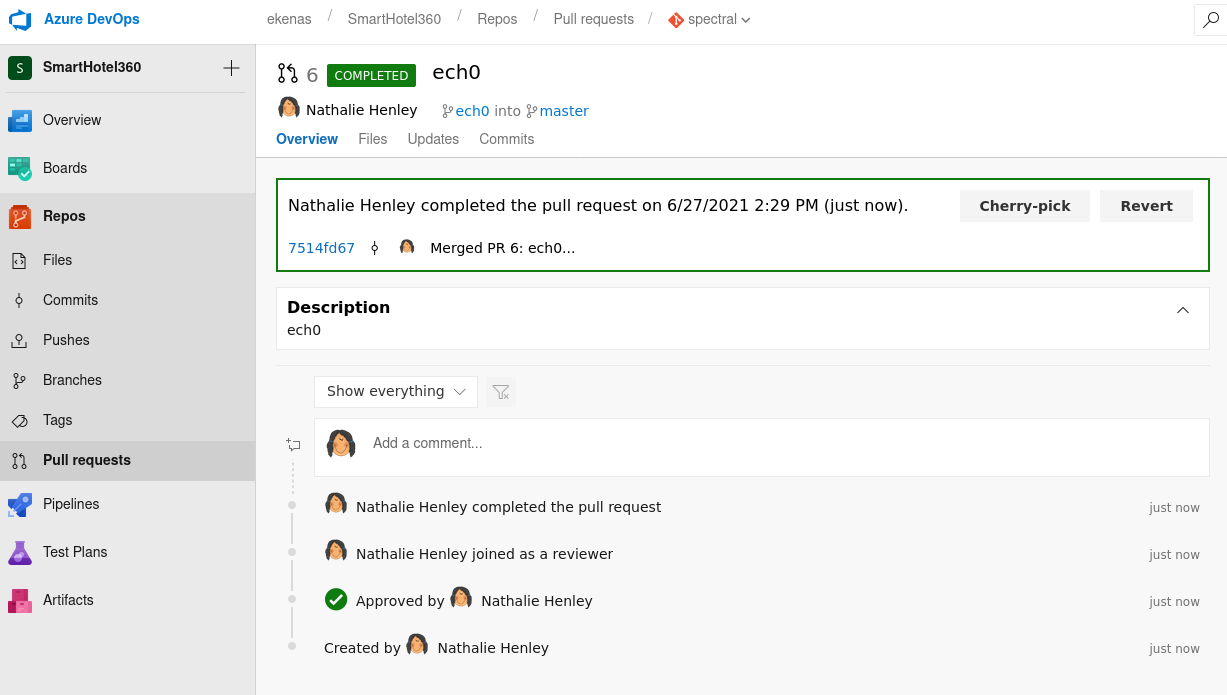The width and height of the screenshot is (1227, 695).
Task: Click the Artifacts sidebar icon
Action: (20, 600)
